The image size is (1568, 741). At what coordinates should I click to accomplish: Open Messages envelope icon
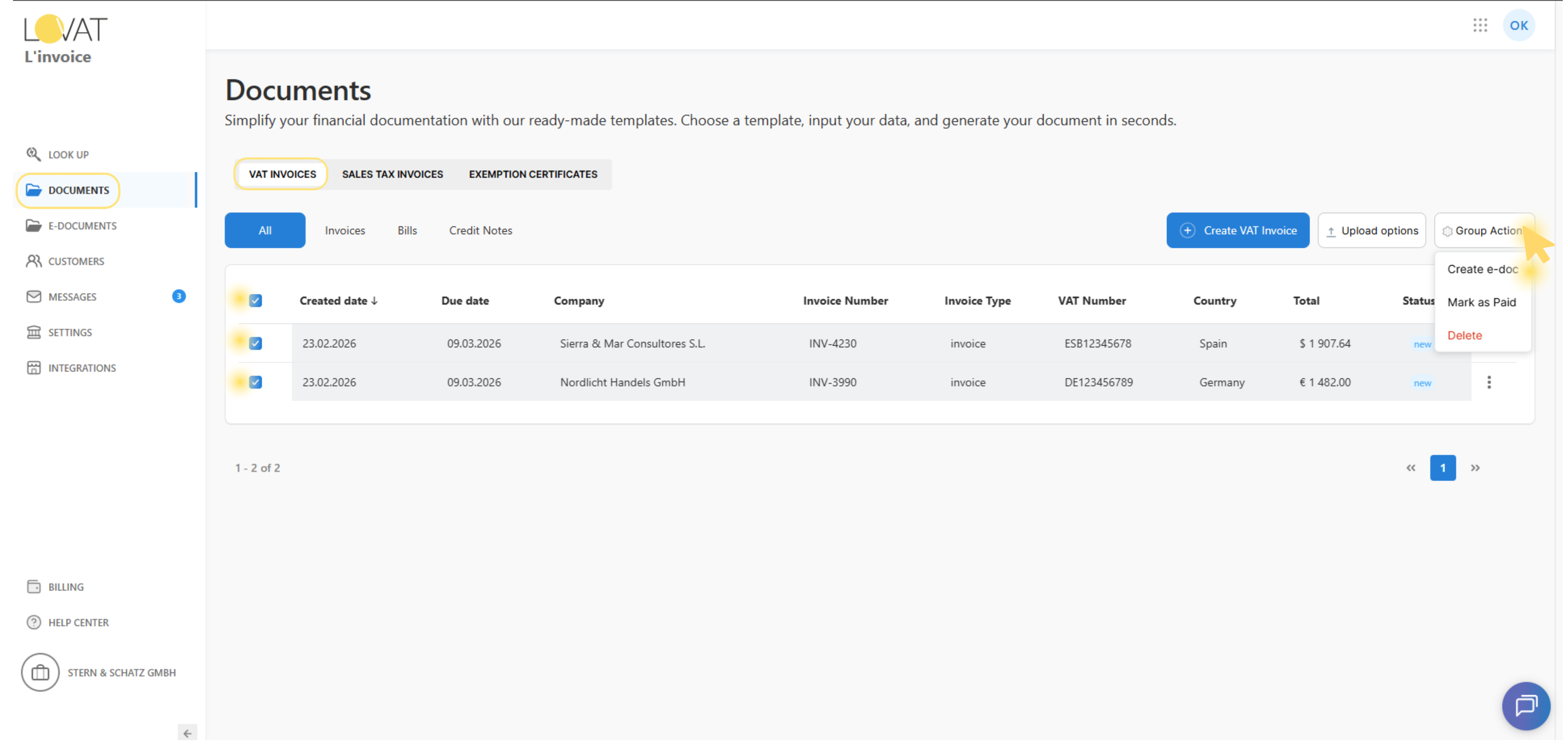(33, 297)
